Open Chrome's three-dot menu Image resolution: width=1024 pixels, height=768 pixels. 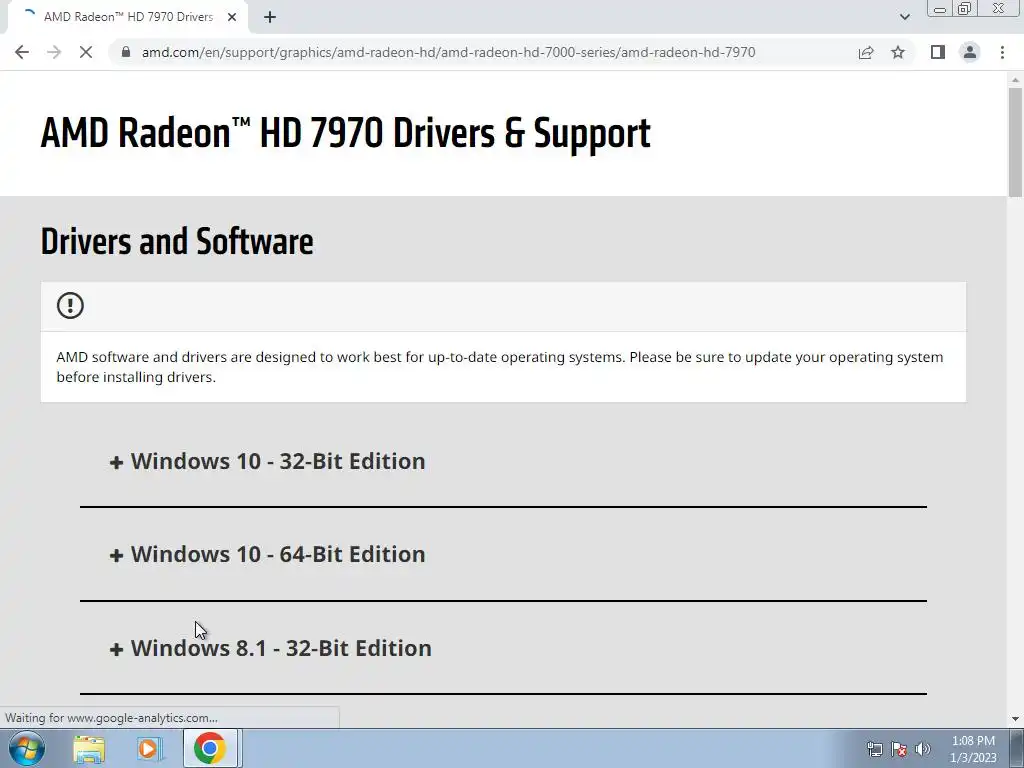coord(1002,52)
